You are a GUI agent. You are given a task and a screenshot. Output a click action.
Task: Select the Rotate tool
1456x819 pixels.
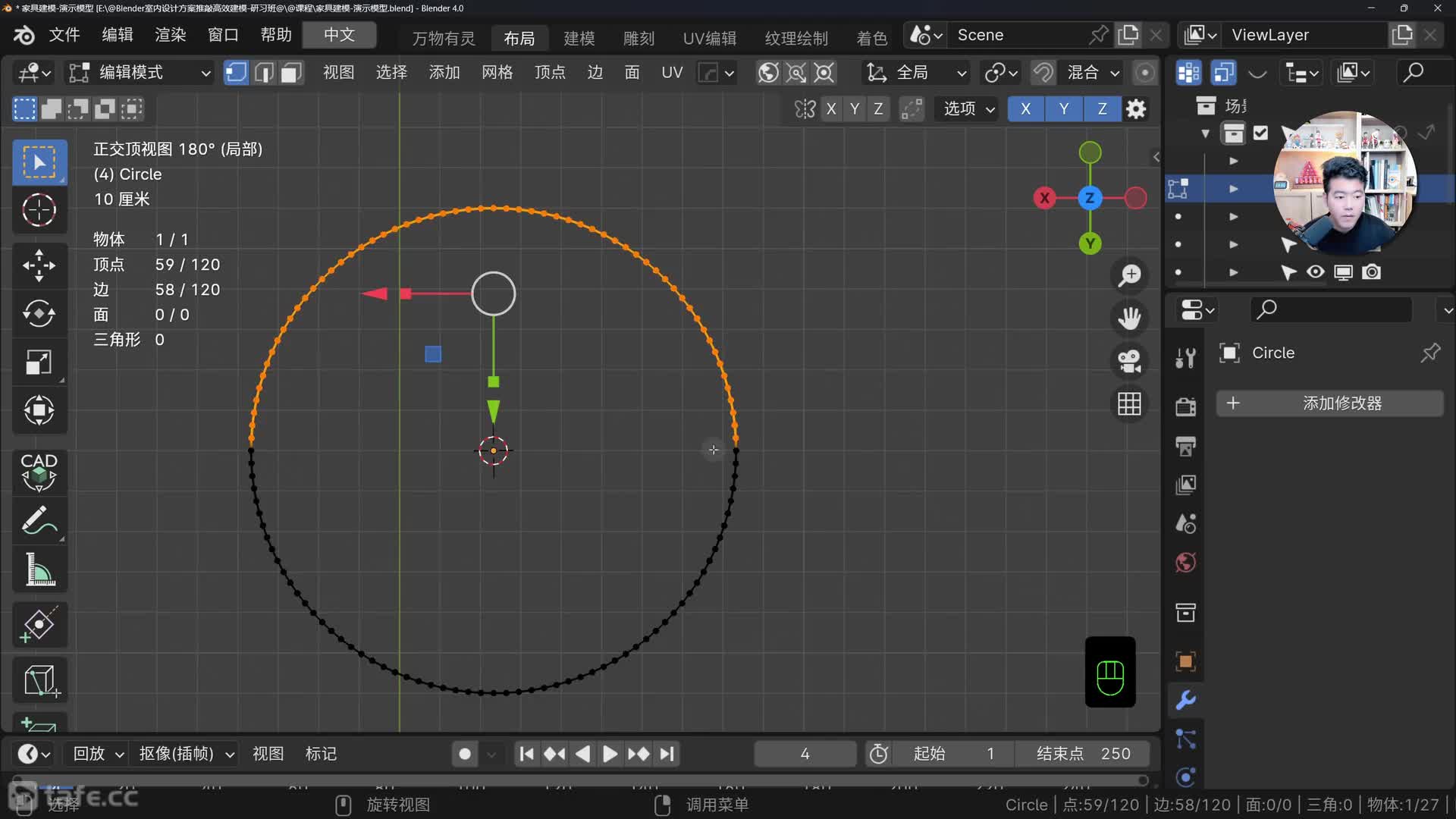pyautogui.click(x=39, y=314)
